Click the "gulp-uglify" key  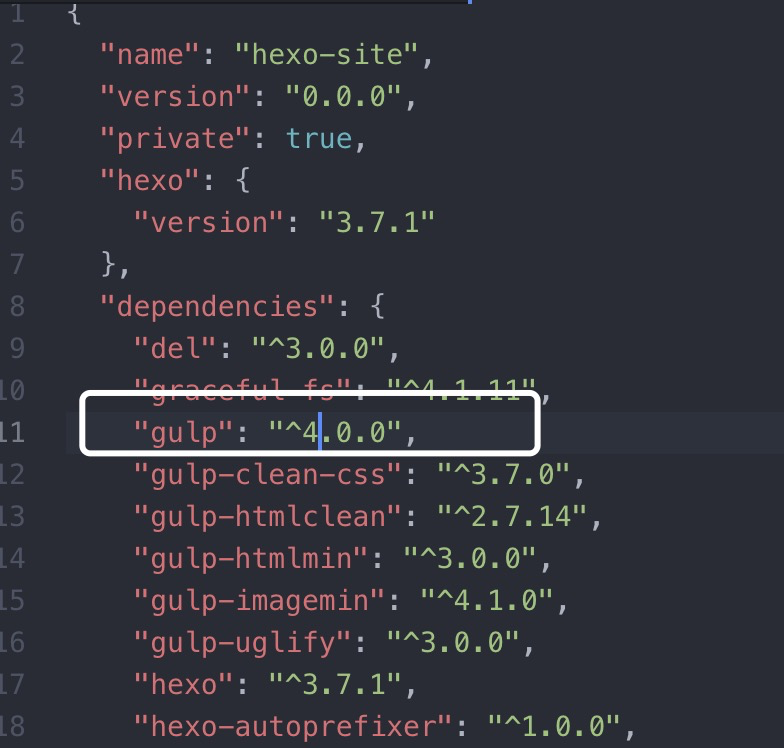coord(242,642)
